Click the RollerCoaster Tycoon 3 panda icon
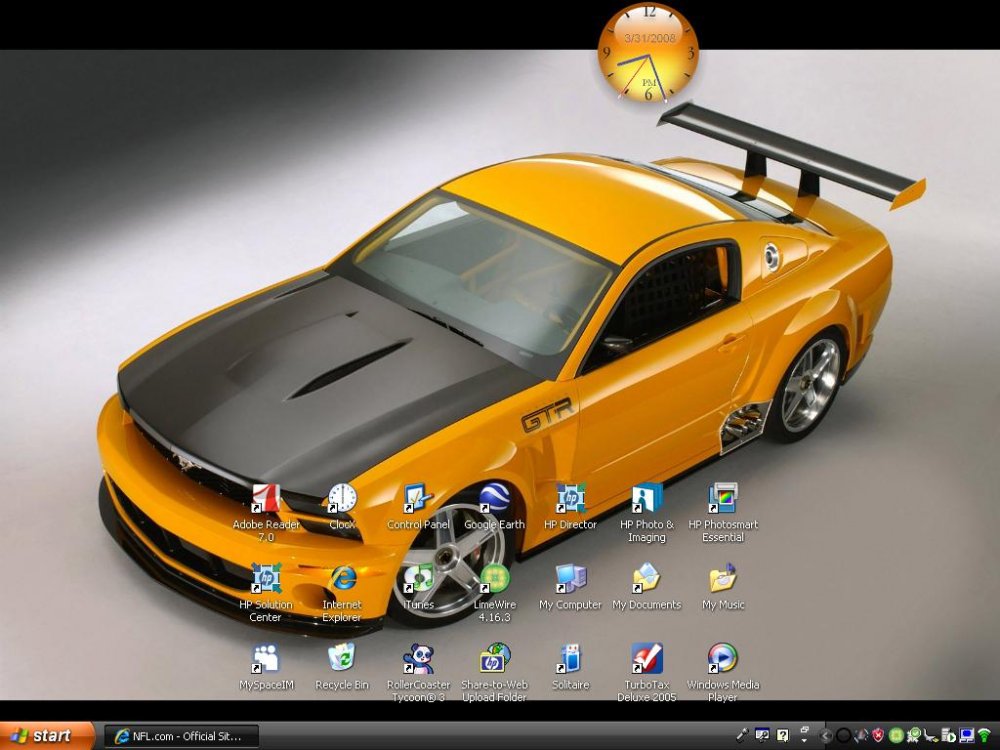This screenshot has width=1000, height=750. click(x=418, y=659)
